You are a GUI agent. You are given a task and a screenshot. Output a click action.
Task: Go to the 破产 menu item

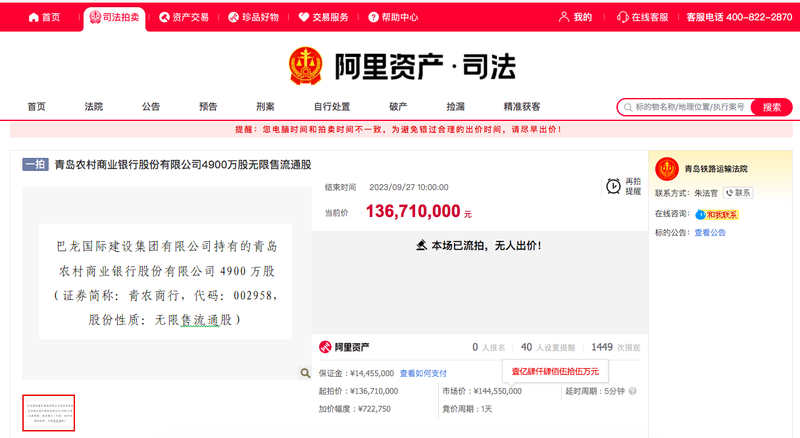pos(398,107)
